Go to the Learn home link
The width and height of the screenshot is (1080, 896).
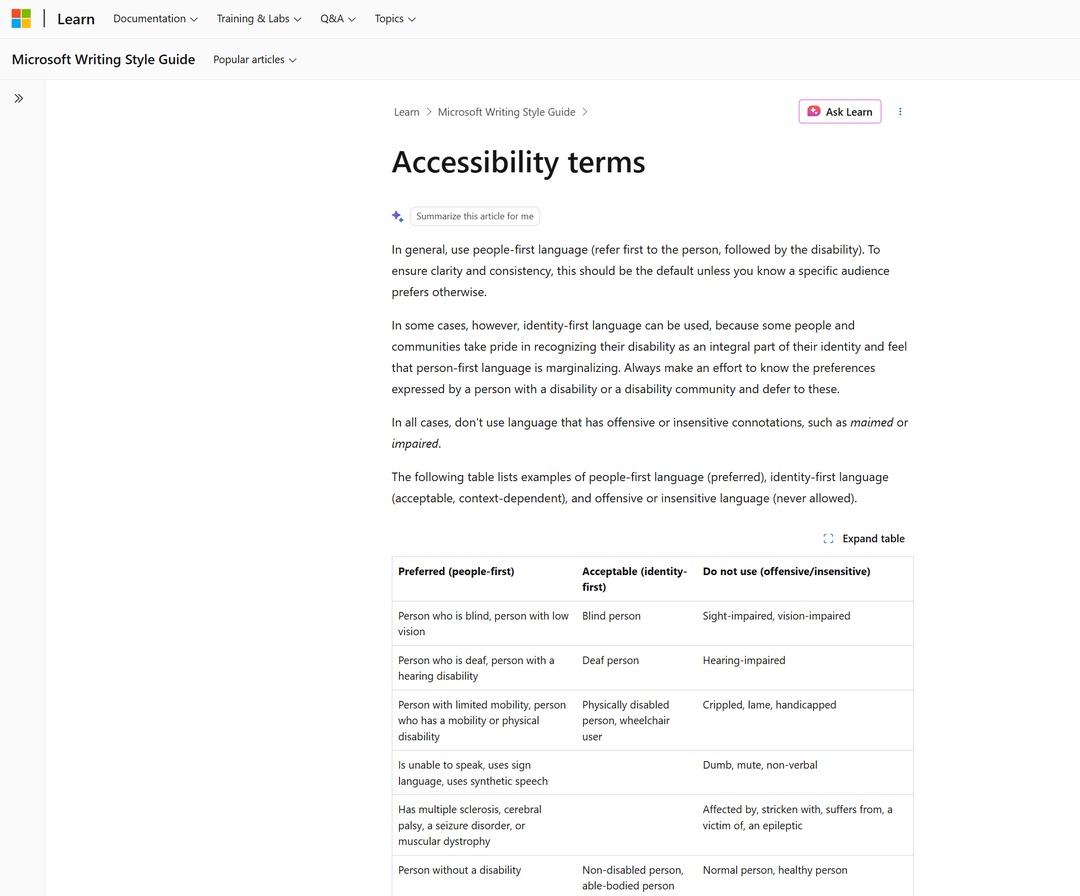pos(76,19)
